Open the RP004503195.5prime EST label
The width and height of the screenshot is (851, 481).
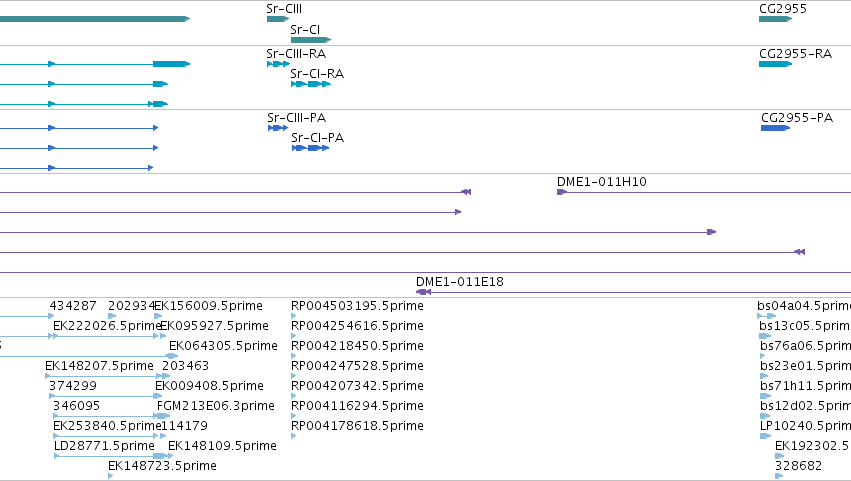357,306
